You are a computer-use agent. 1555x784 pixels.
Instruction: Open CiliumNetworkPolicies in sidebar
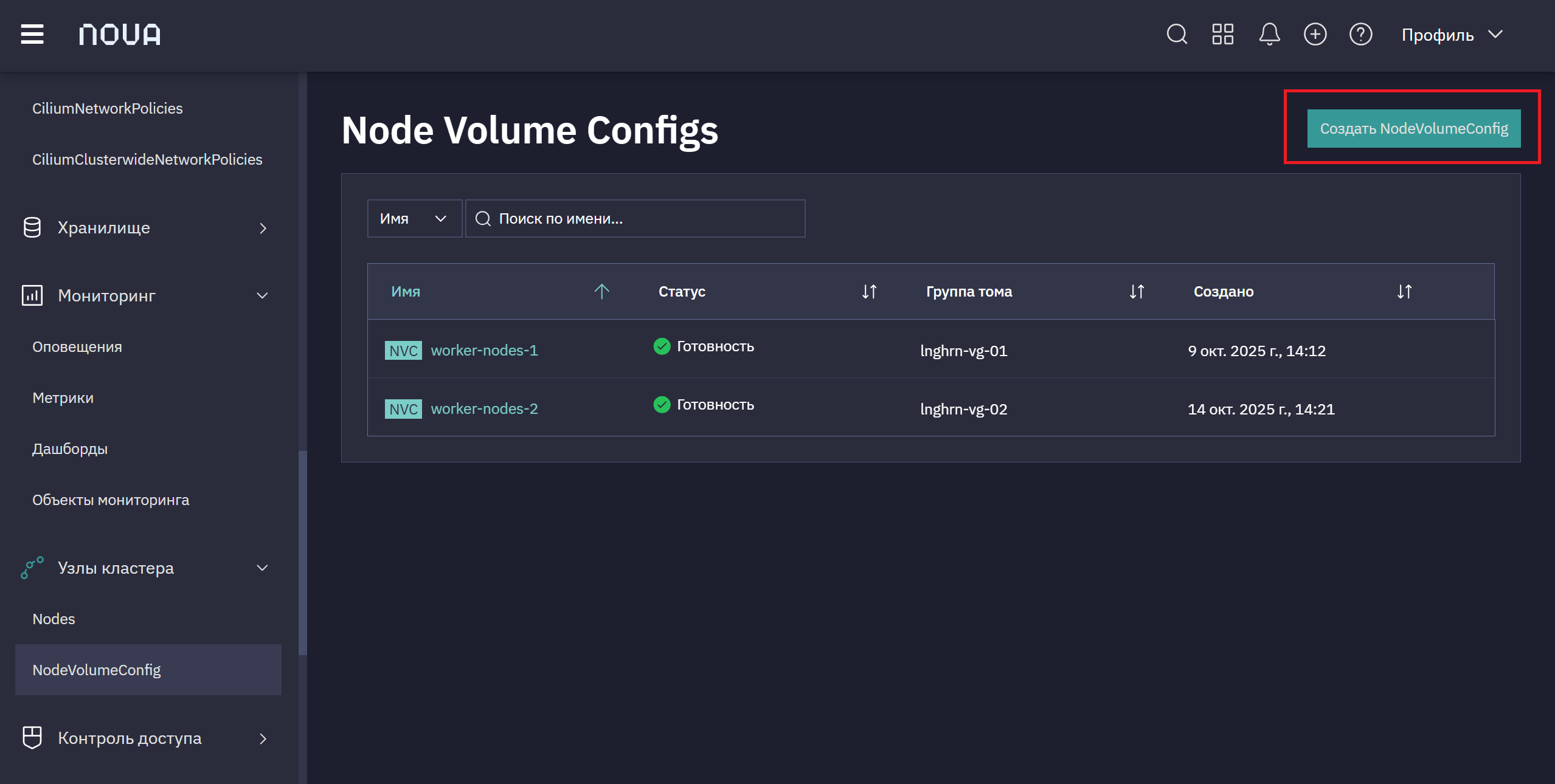108,108
